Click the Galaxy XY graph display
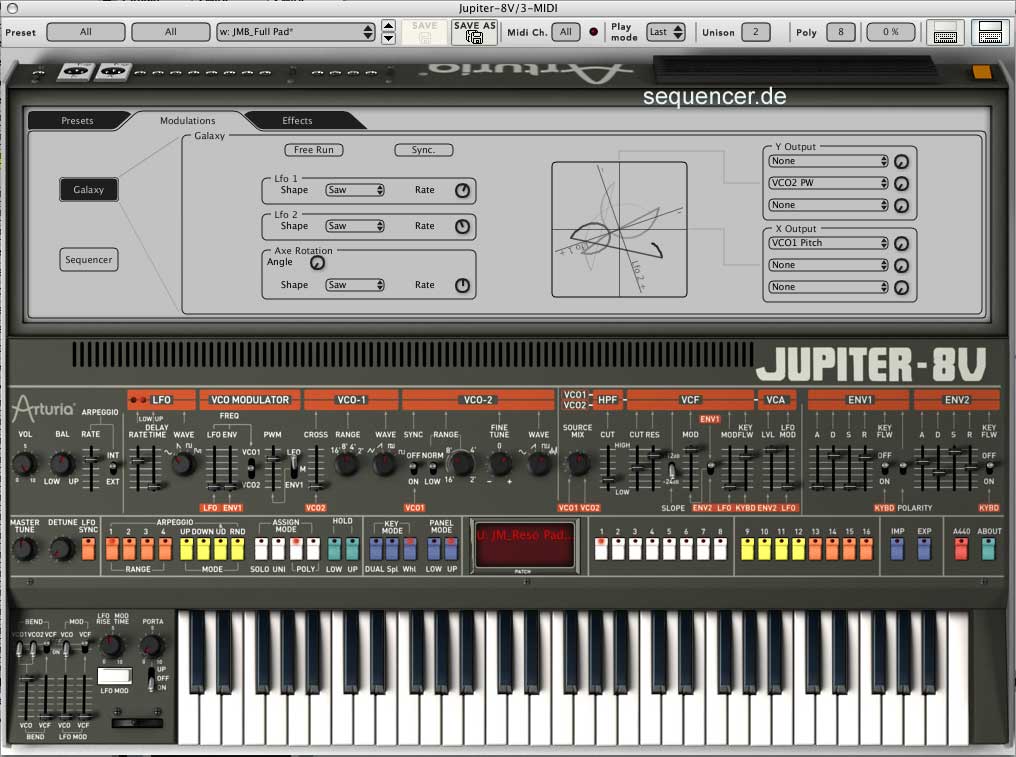 pyautogui.click(x=619, y=229)
